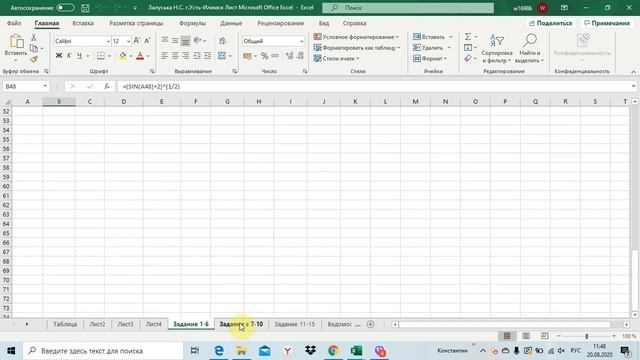Viewport: 640px width, 360px height.
Task: Switch to the Вставка ribbon tab
Action: coord(83,23)
